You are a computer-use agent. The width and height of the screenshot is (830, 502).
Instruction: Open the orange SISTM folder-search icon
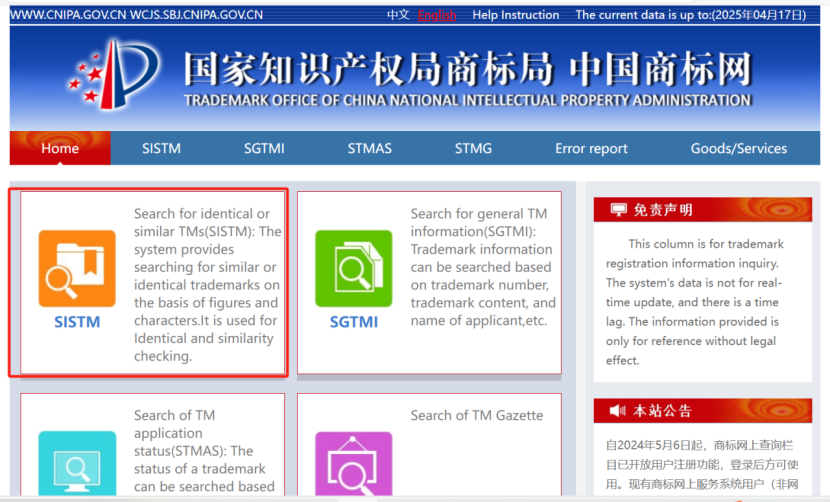(x=77, y=268)
